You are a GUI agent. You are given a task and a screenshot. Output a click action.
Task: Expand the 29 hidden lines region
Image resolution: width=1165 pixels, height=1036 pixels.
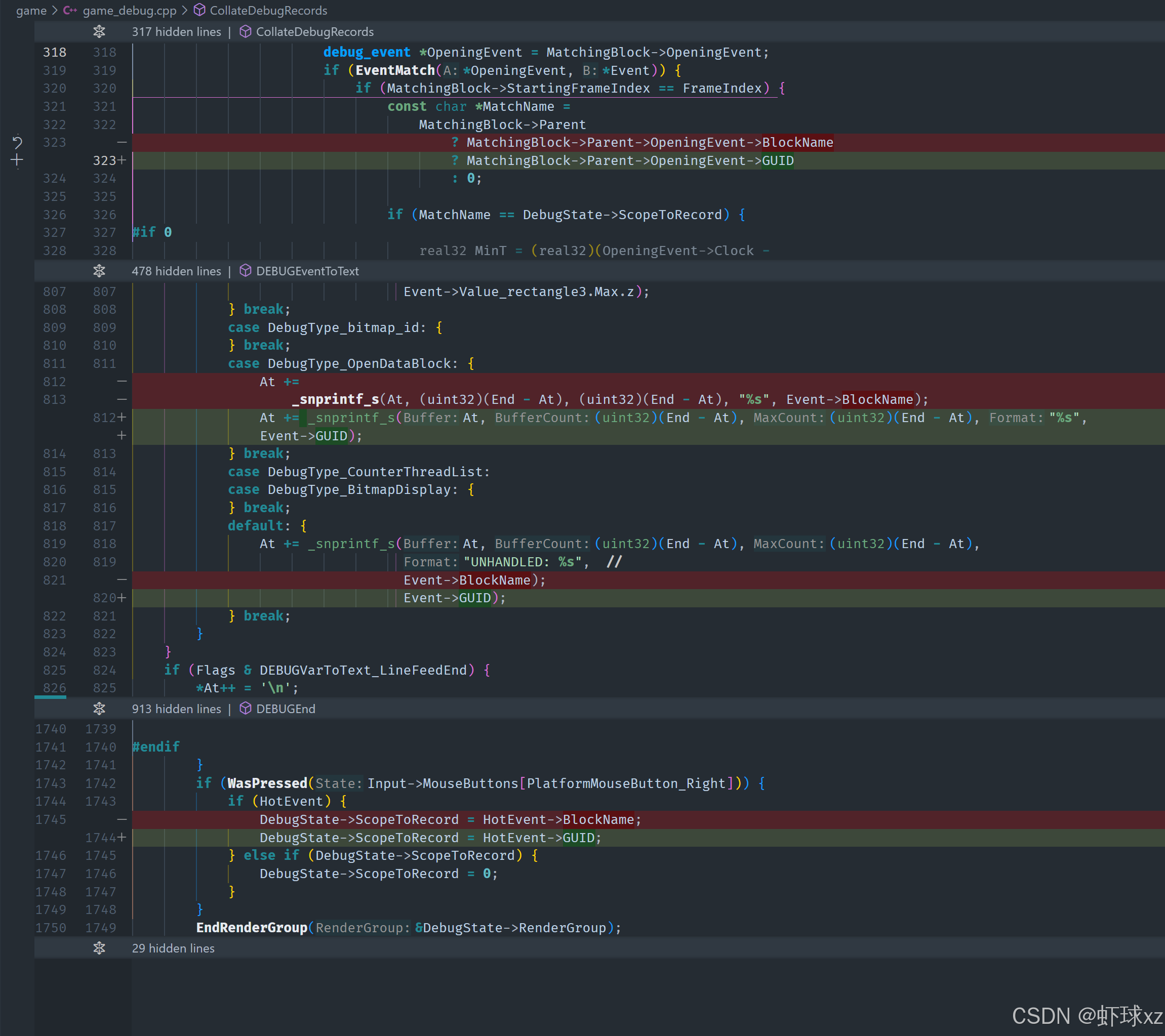click(x=99, y=947)
